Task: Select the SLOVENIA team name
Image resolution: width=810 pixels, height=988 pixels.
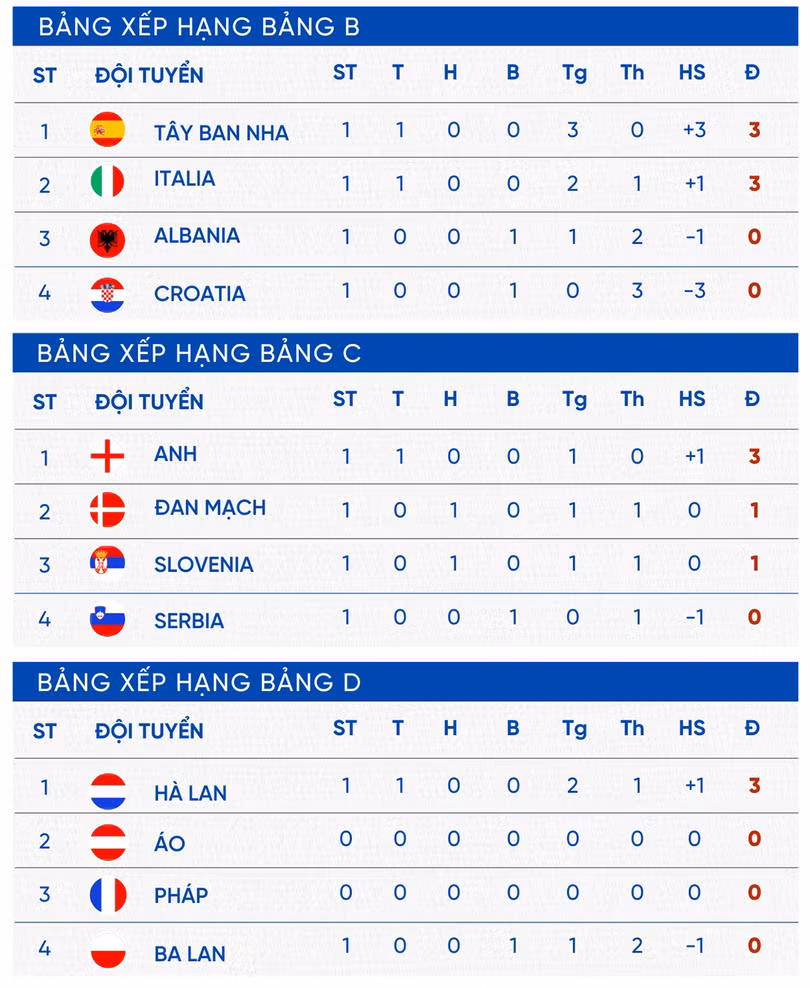Action: coord(204,564)
